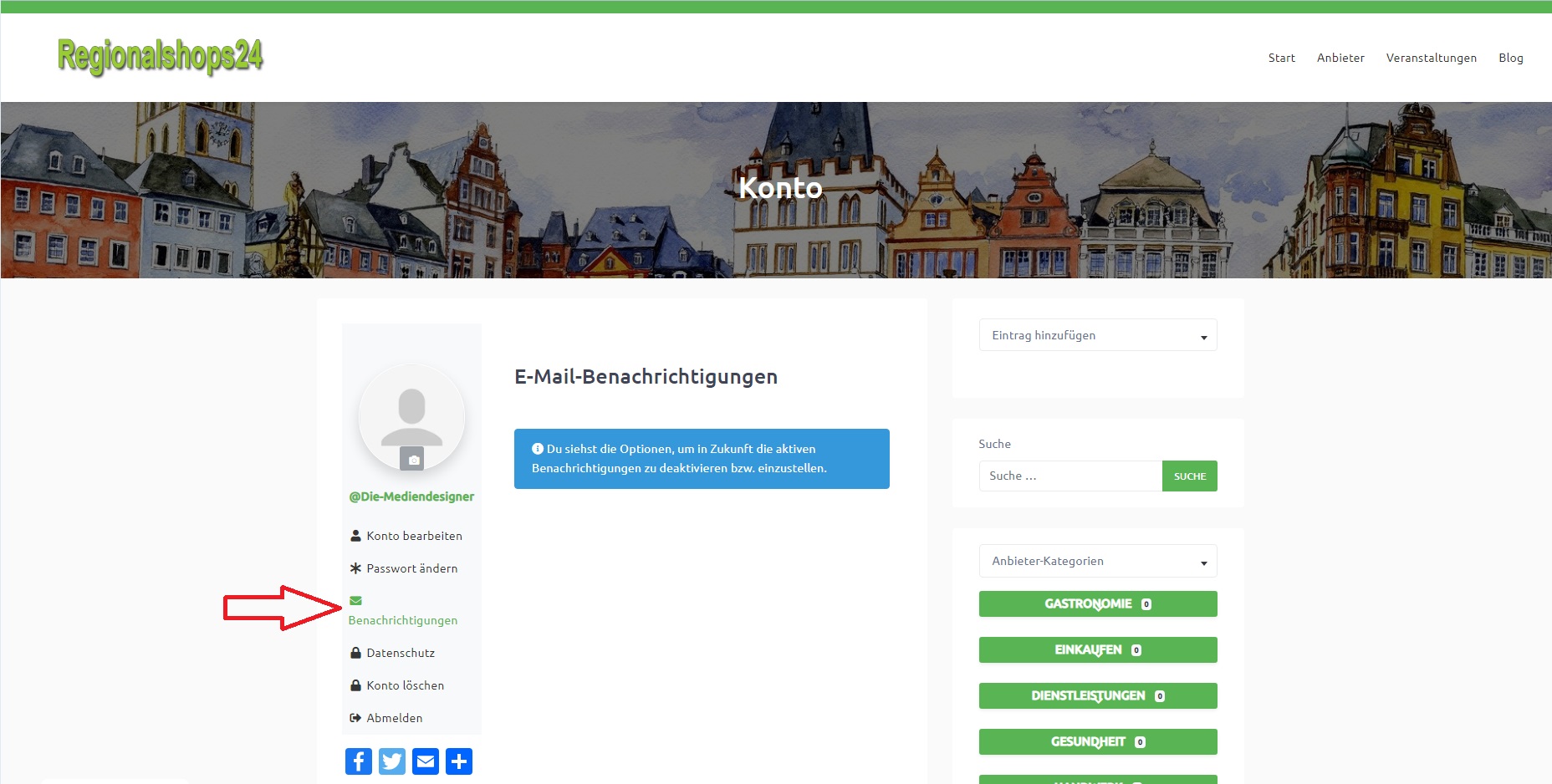Expand the Eintrag hinzufügen dropdown
Viewport: 1552px width, 784px height.
[x=1097, y=335]
